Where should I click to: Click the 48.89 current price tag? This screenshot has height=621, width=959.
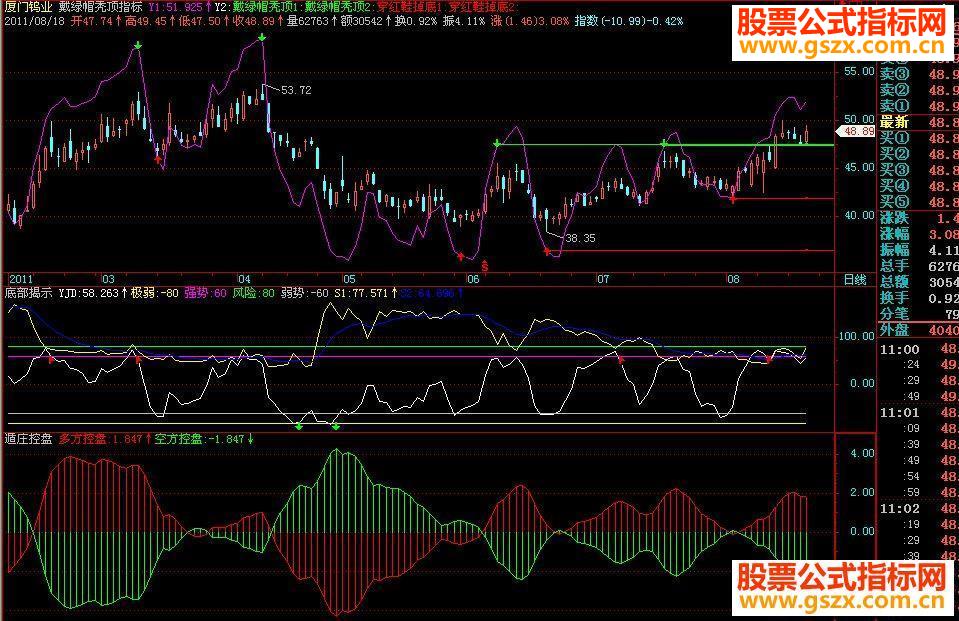[856, 132]
